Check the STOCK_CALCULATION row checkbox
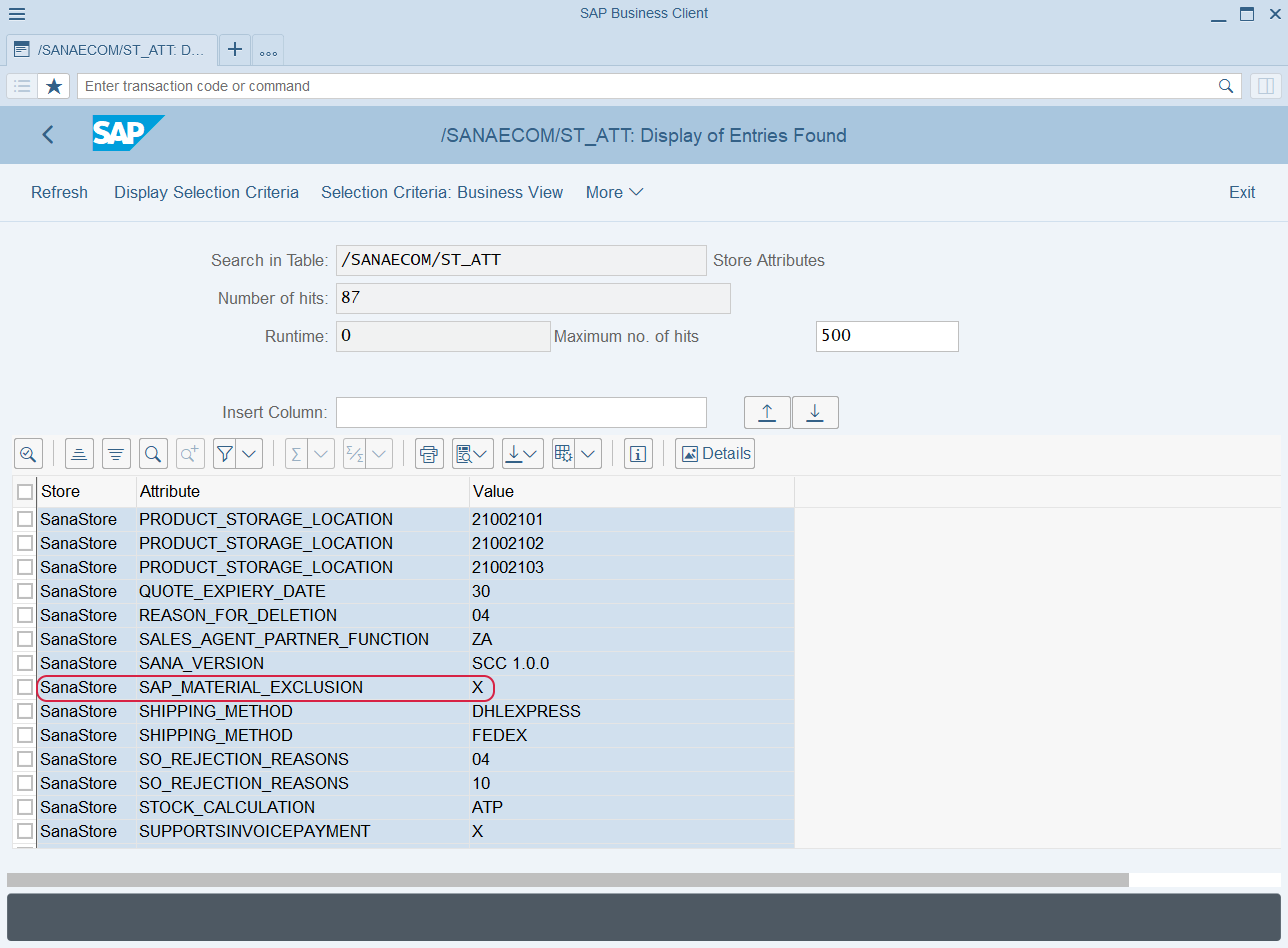The image size is (1288, 948). point(25,807)
